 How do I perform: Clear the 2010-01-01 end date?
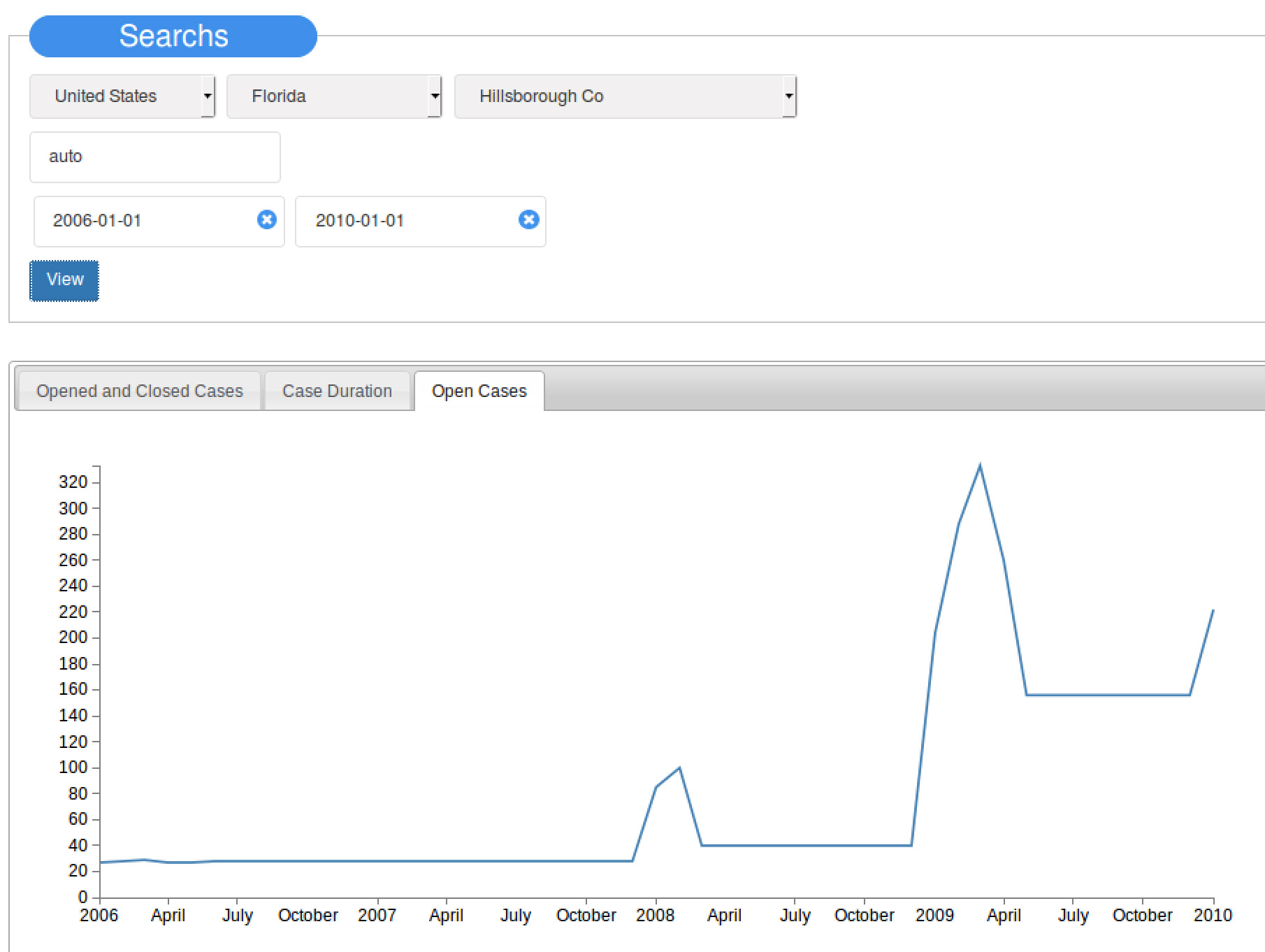tap(528, 220)
